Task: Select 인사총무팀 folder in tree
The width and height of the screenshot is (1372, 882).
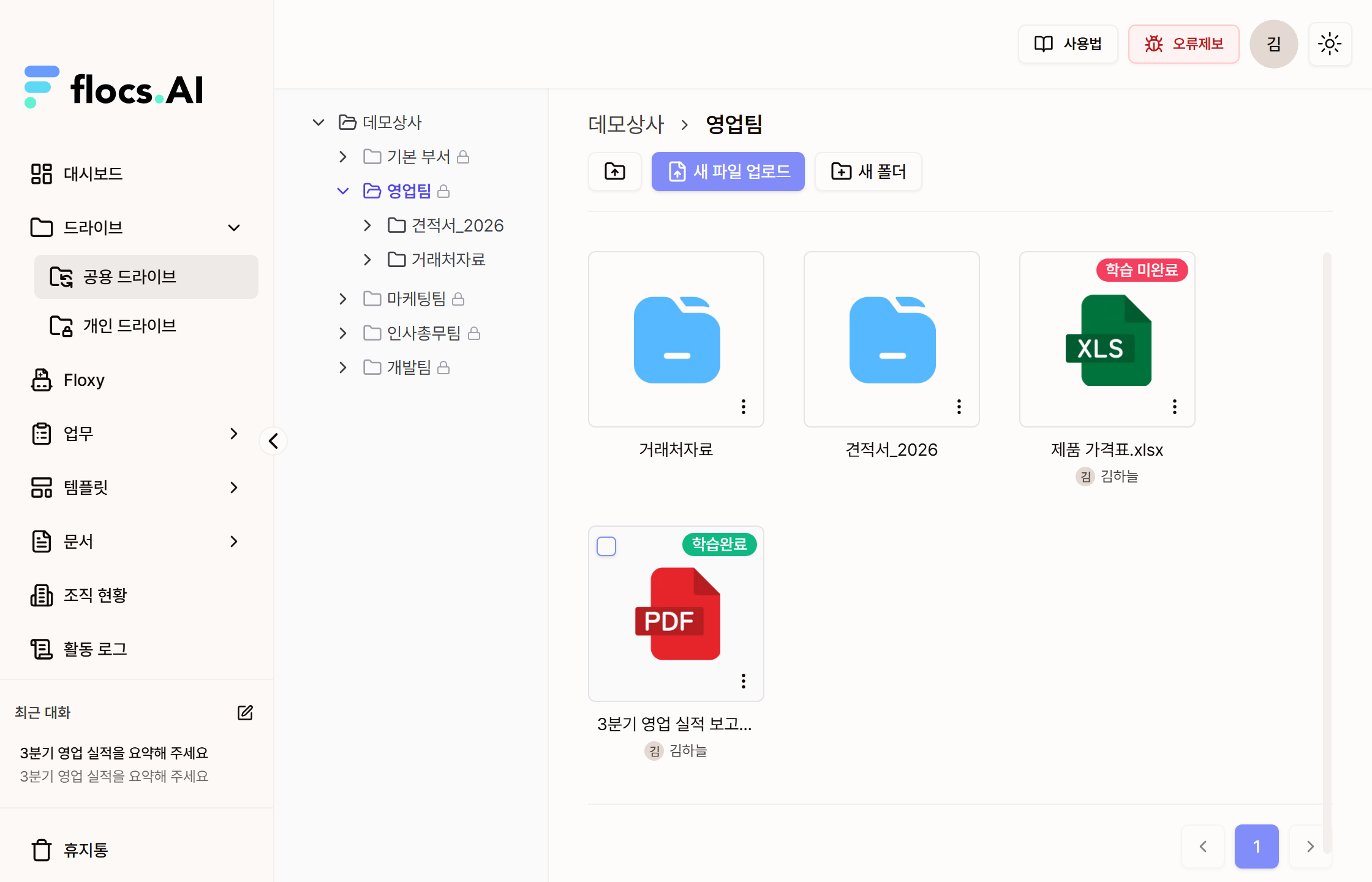Action: coord(424,333)
